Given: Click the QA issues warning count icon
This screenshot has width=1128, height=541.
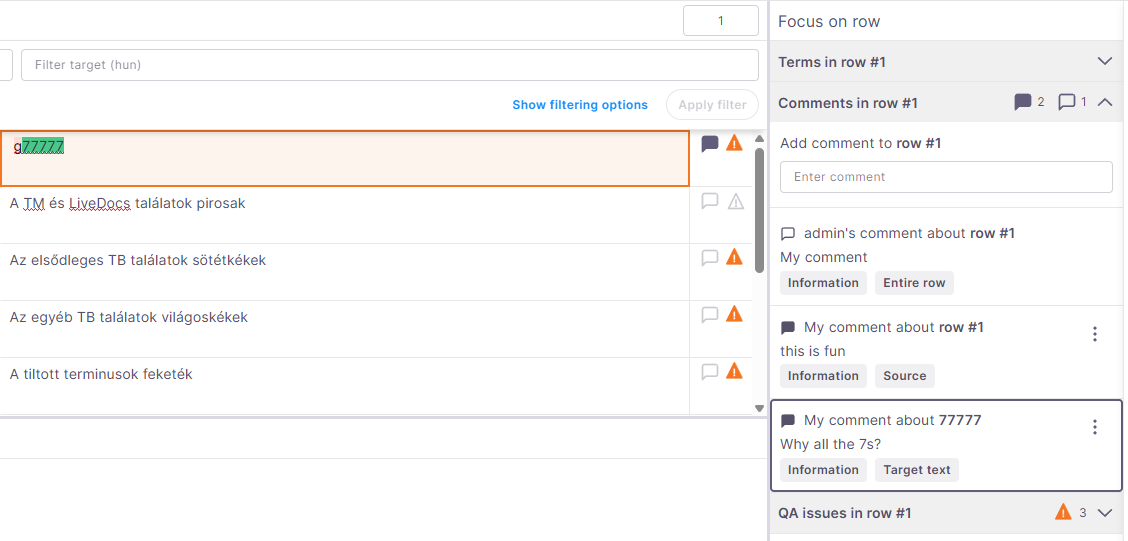Looking at the screenshot, I should coord(1063,512).
